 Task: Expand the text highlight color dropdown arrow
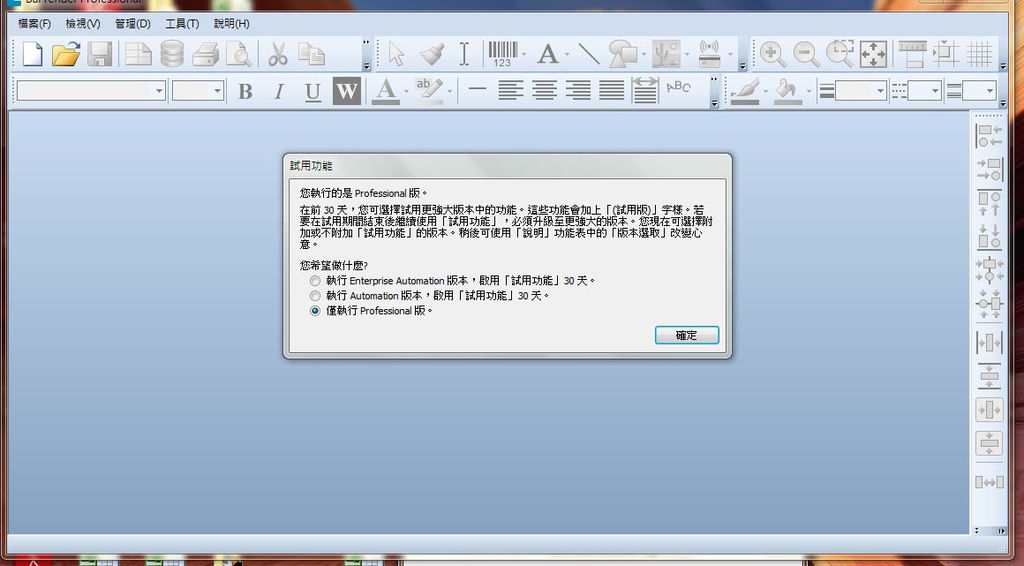[x=450, y=91]
